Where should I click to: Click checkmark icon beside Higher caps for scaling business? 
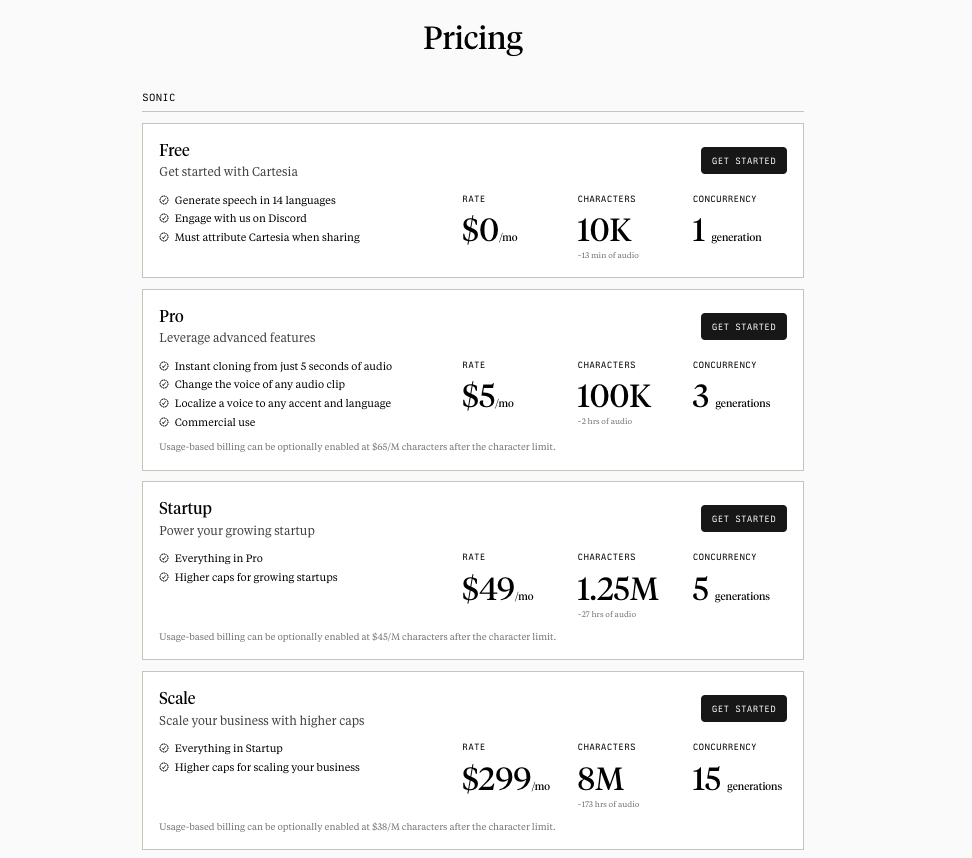point(164,767)
